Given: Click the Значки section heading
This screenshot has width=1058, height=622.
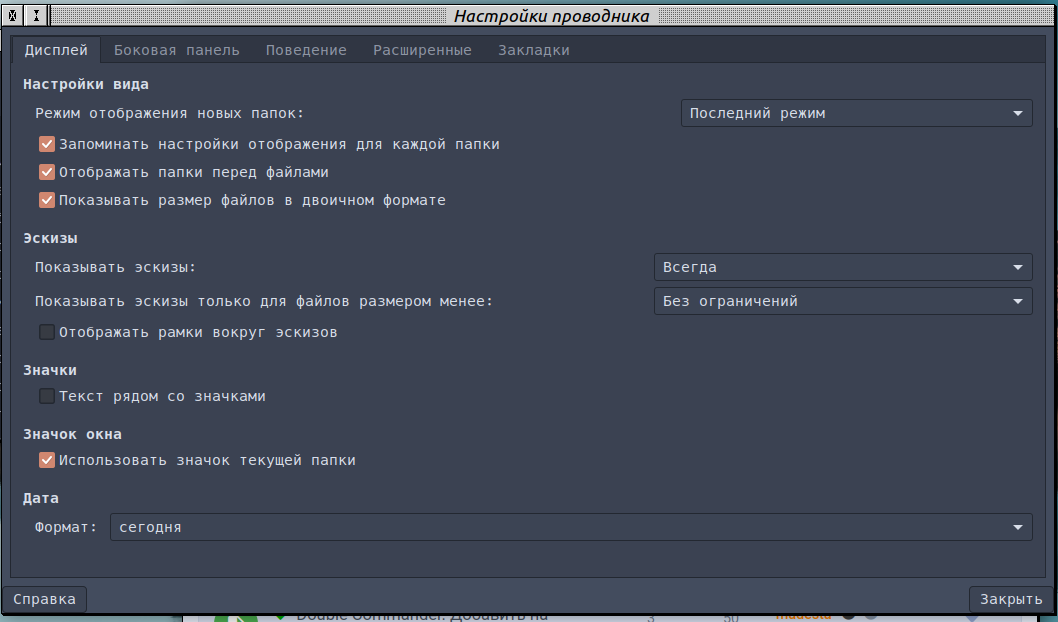Looking at the screenshot, I should click(50, 370).
